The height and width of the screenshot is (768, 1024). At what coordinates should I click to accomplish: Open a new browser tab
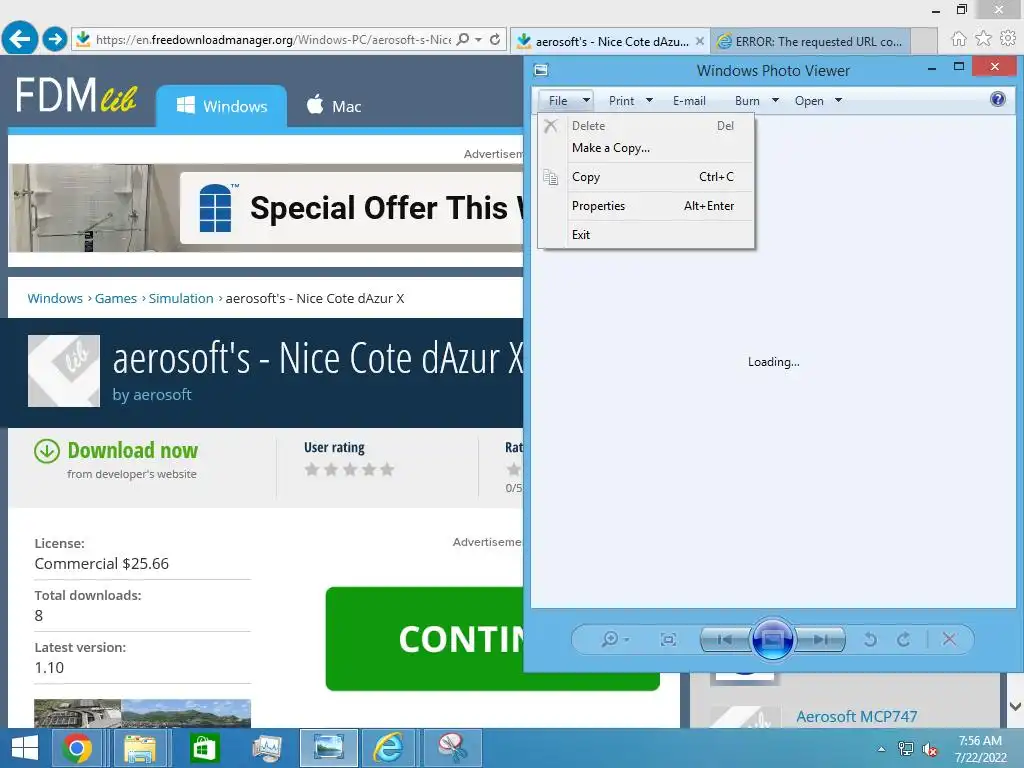924,41
